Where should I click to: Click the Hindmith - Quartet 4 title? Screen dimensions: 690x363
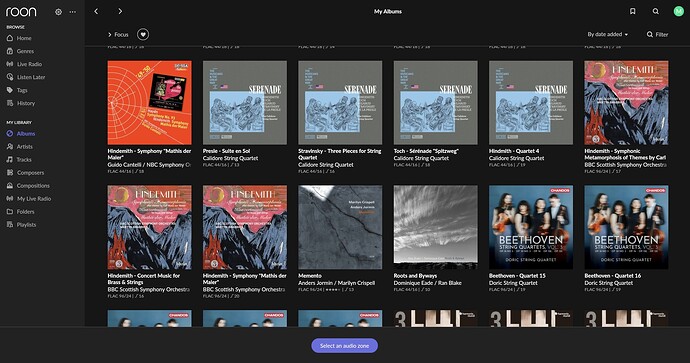point(514,151)
